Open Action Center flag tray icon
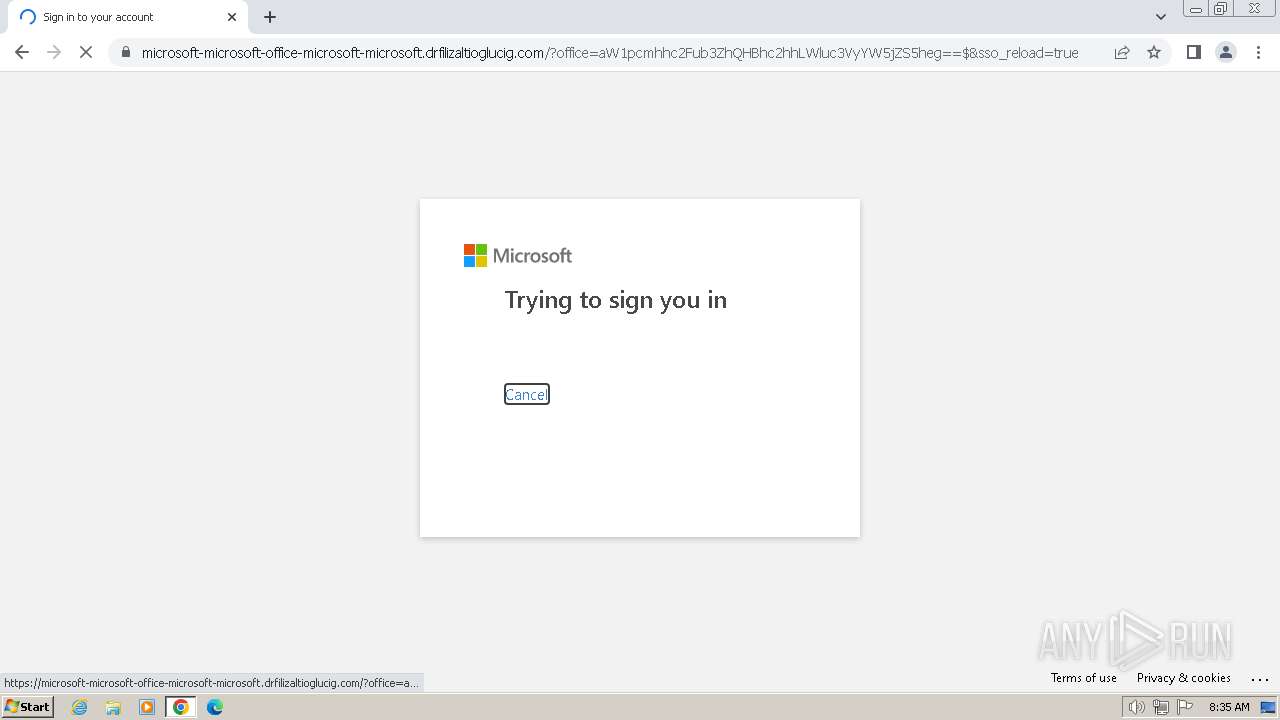Viewport: 1280px width, 720px height. tap(1185, 707)
